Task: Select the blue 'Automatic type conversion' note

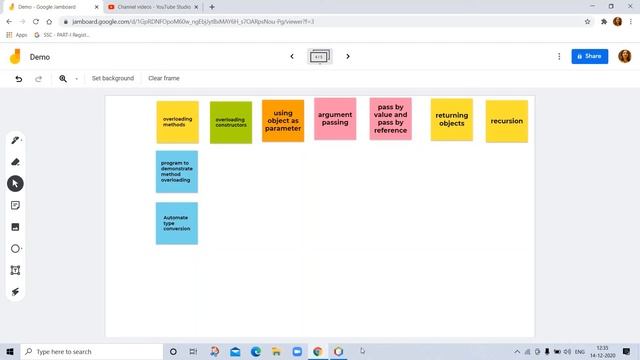Action: point(177,223)
